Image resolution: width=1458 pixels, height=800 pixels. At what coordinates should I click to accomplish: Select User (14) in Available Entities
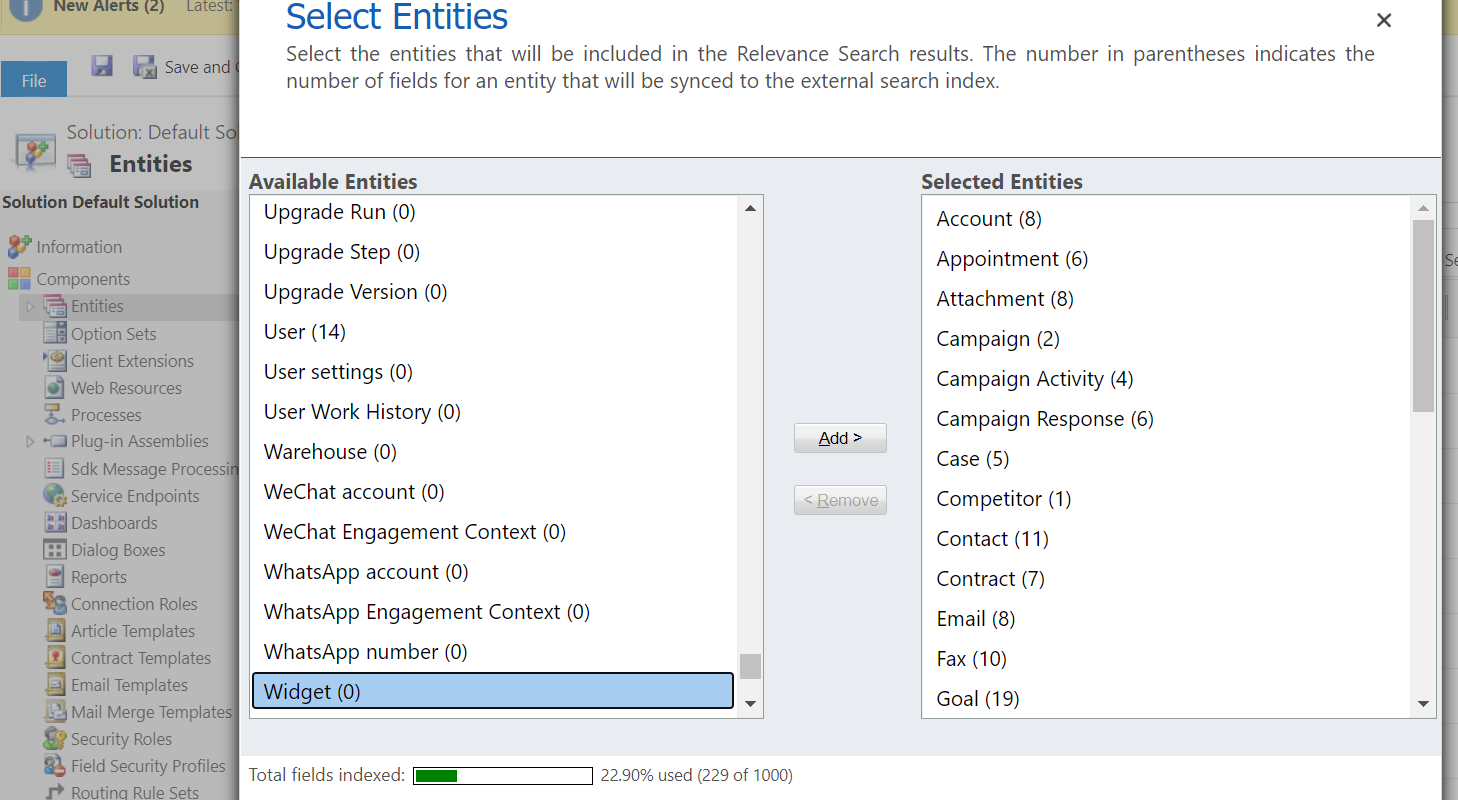click(305, 332)
